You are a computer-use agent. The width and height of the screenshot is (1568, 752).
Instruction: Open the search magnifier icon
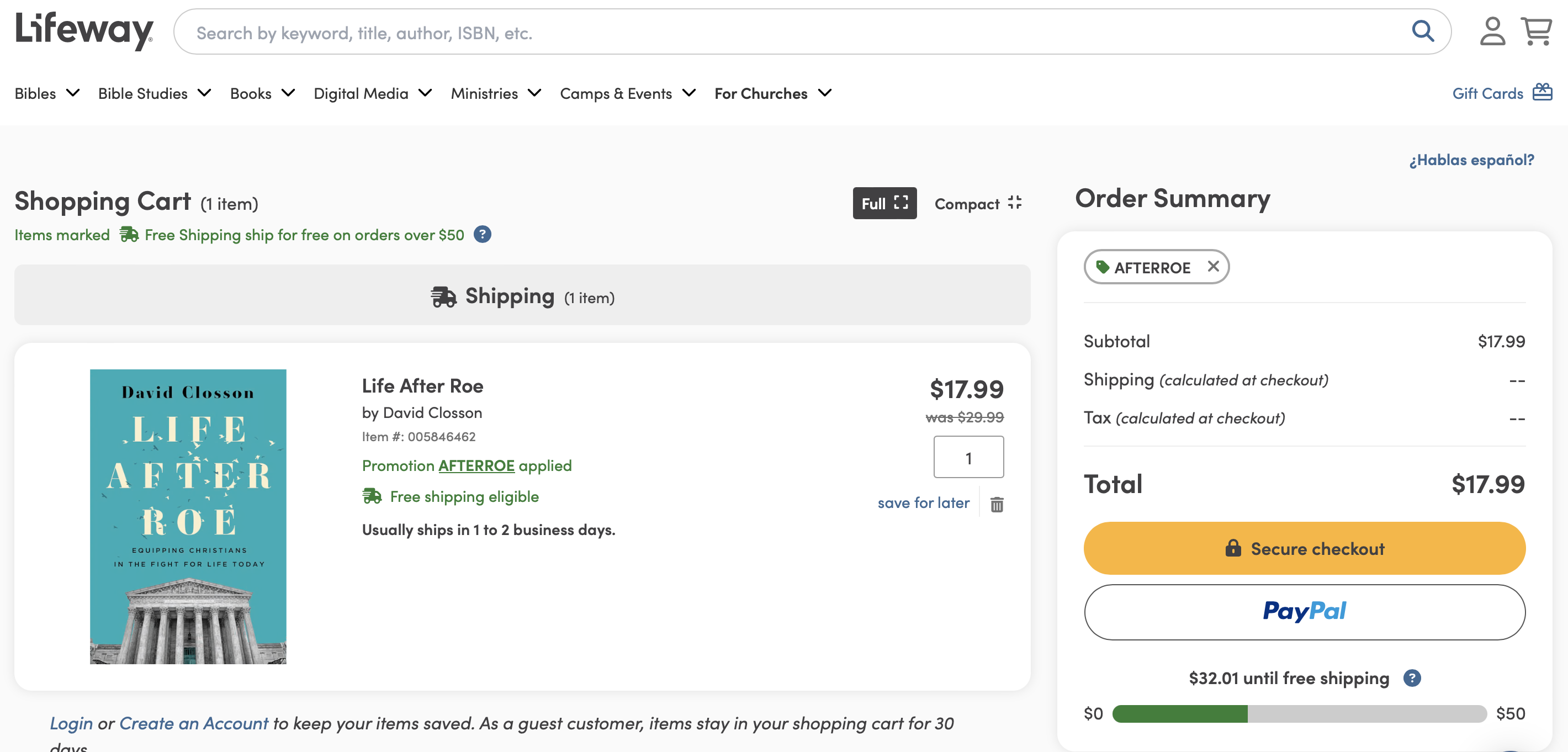pyautogui.click(x=1423, y=31)
